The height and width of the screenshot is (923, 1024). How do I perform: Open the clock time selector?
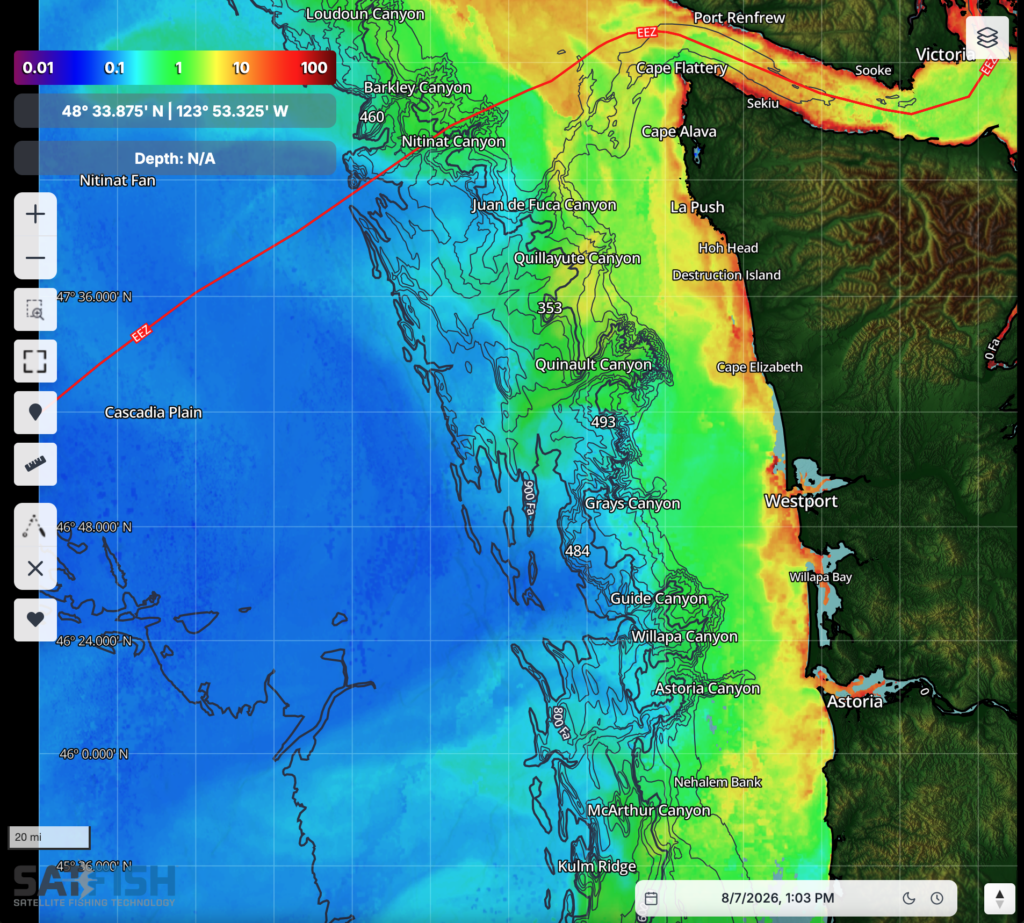pos(937,898)
